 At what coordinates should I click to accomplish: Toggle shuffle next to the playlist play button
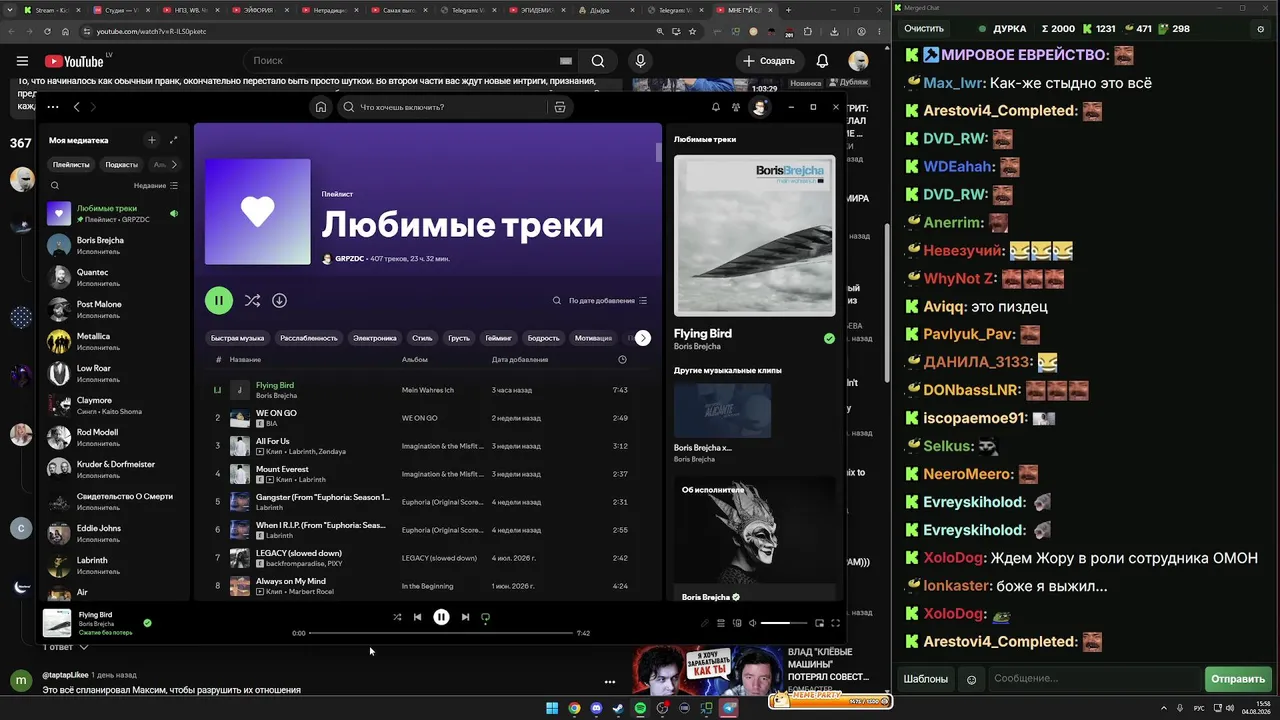click(252, 300)
